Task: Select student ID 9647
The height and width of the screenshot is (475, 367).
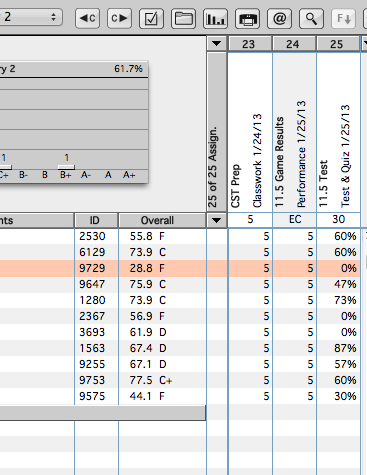Action: pos(92,284)
